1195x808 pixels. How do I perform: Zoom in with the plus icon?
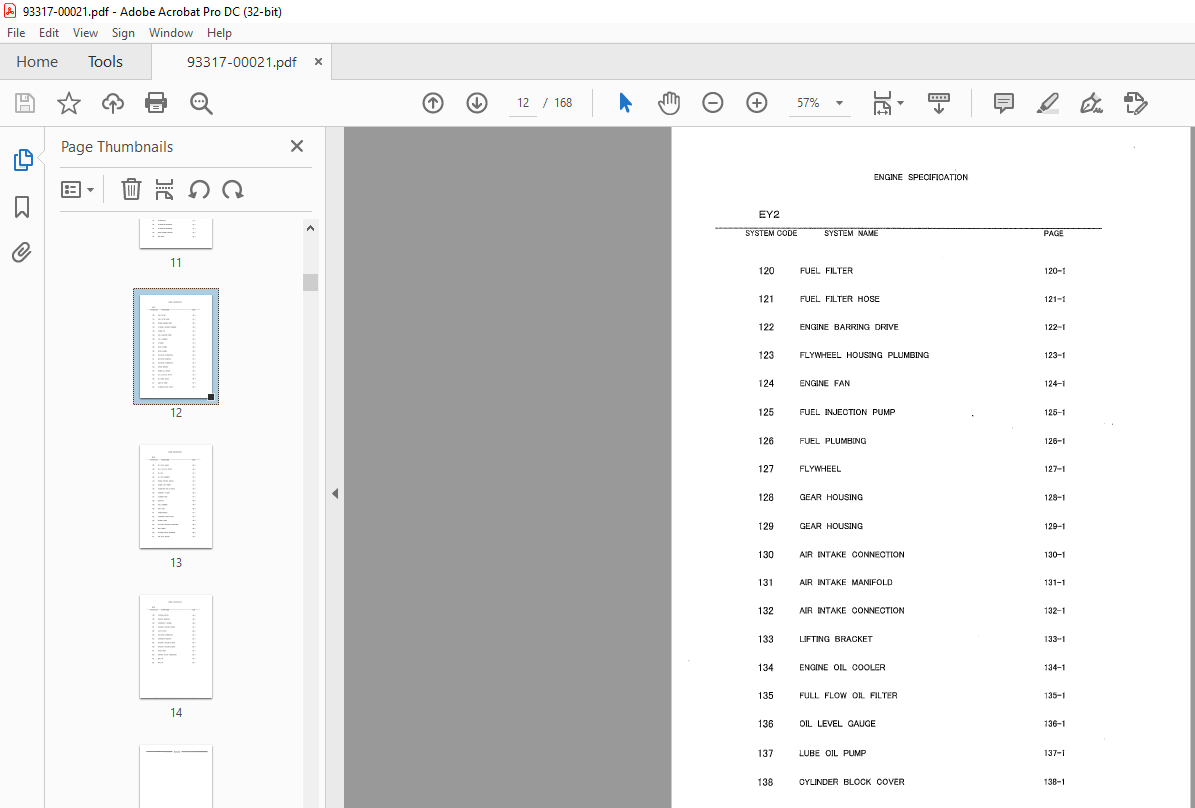[757, 103]
